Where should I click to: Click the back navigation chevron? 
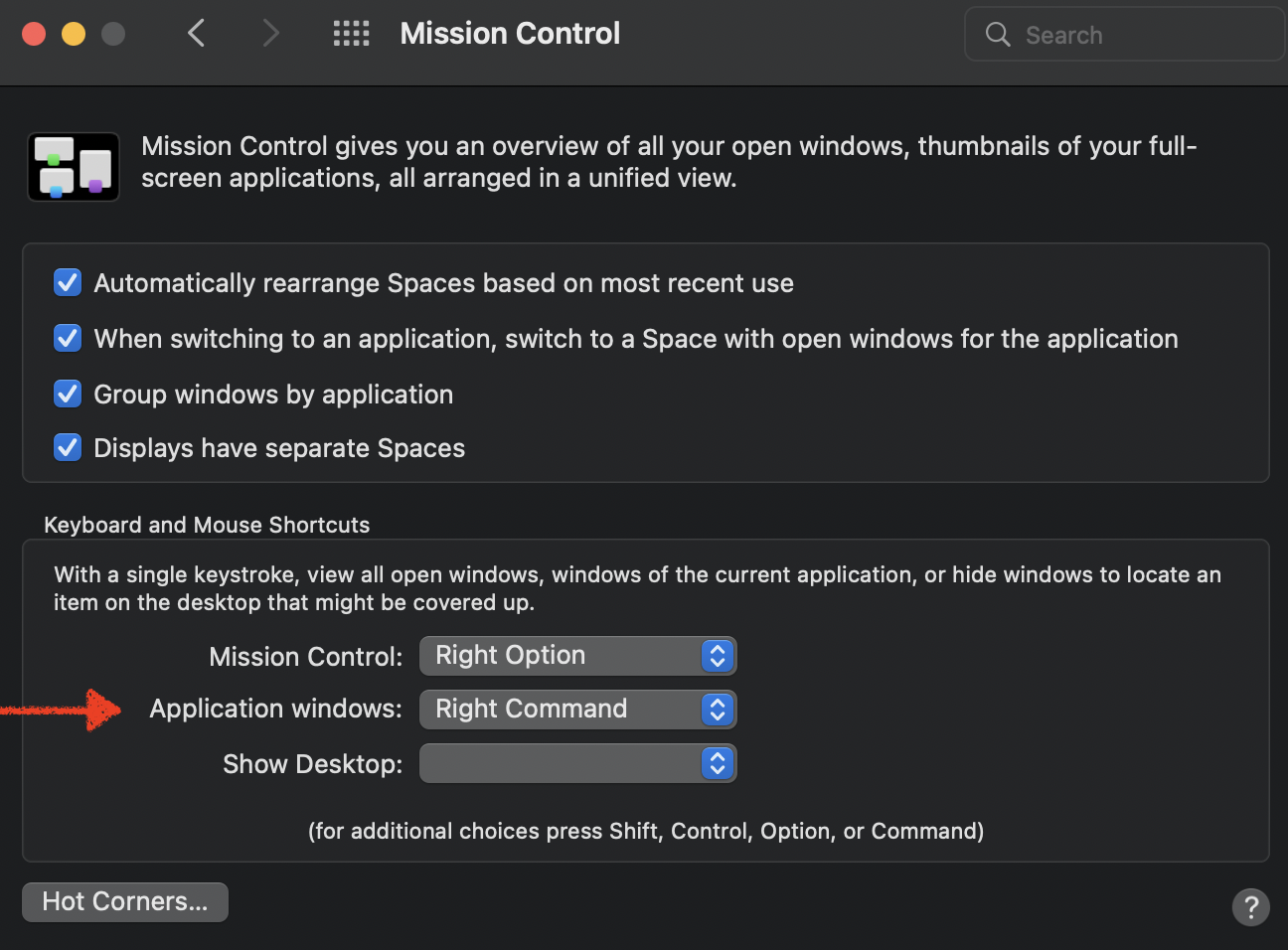(x=197, y=34)
